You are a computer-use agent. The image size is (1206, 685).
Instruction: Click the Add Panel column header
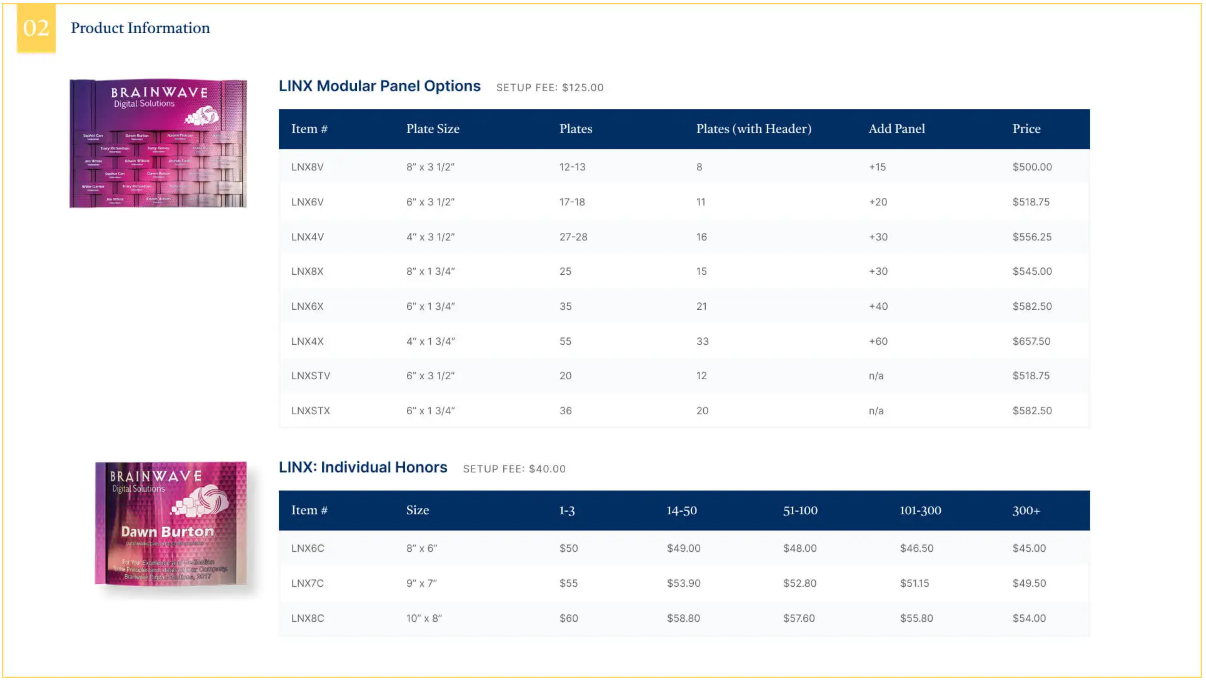coord(896,129)
